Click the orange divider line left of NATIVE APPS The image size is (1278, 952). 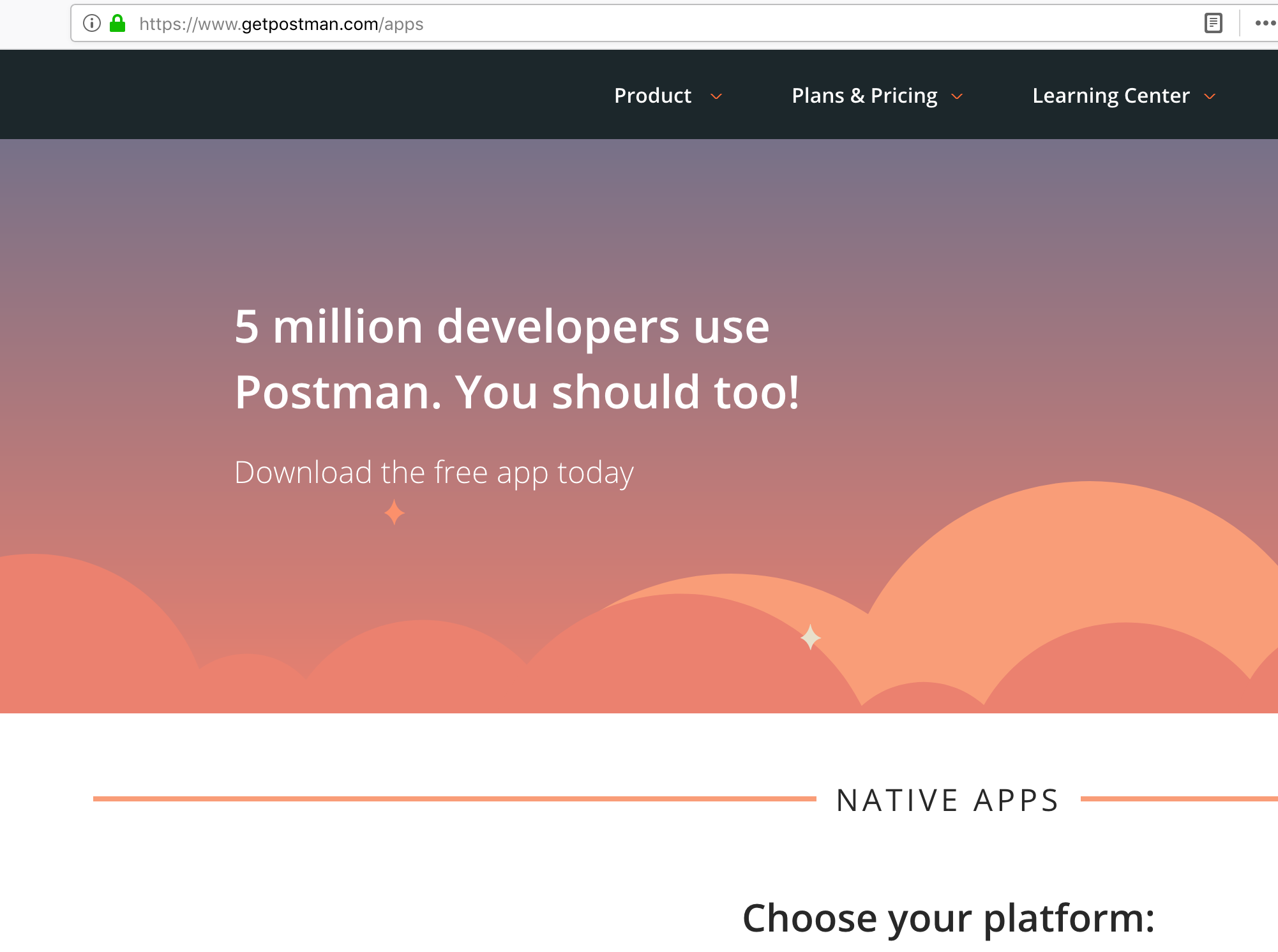click(x=455, y=799)
